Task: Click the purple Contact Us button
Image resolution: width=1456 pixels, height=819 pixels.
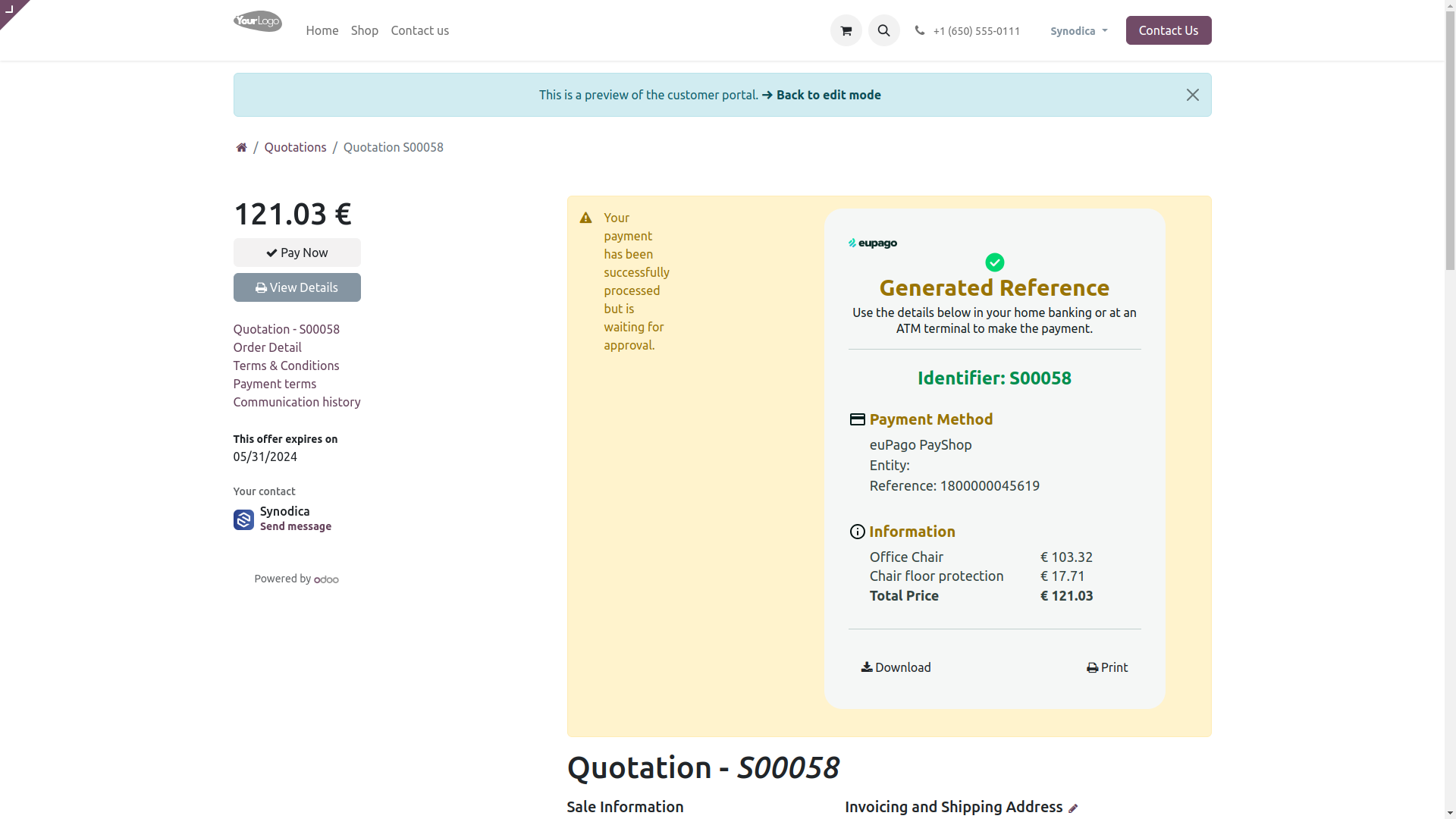Action: click(x=1168, y=30)
